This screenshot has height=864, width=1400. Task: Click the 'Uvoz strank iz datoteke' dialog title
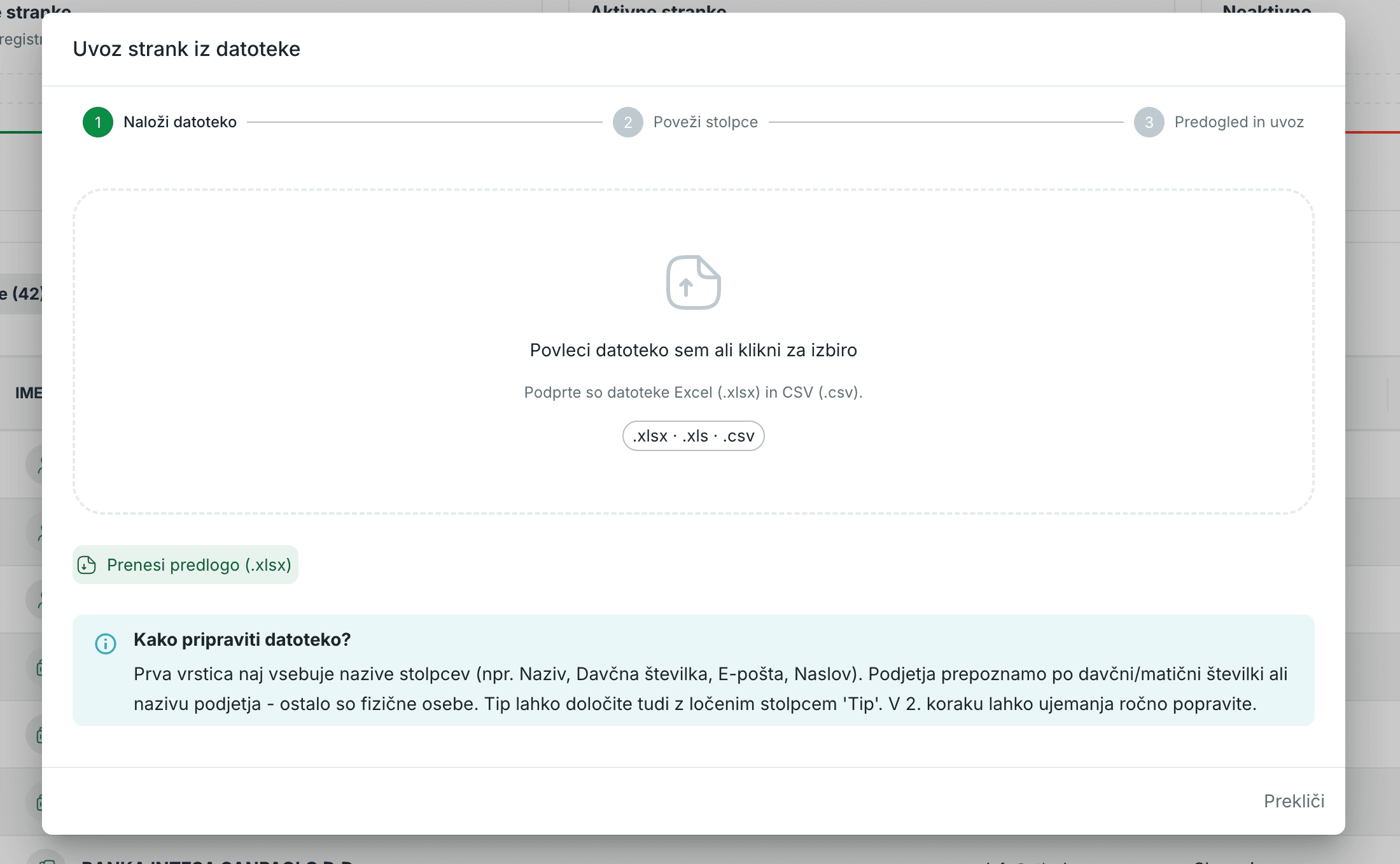[186, 49]
